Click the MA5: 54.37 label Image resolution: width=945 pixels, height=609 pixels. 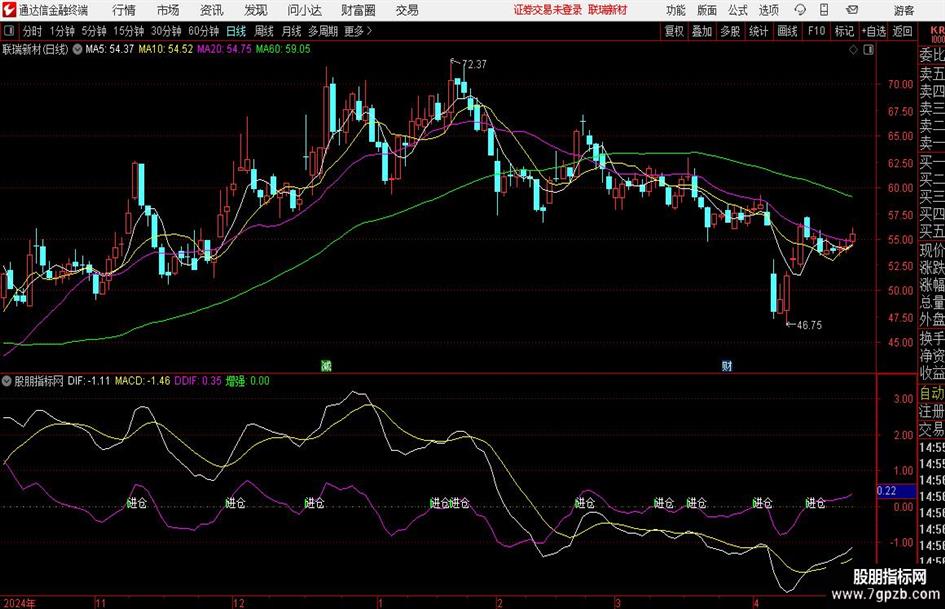point(109,49)
